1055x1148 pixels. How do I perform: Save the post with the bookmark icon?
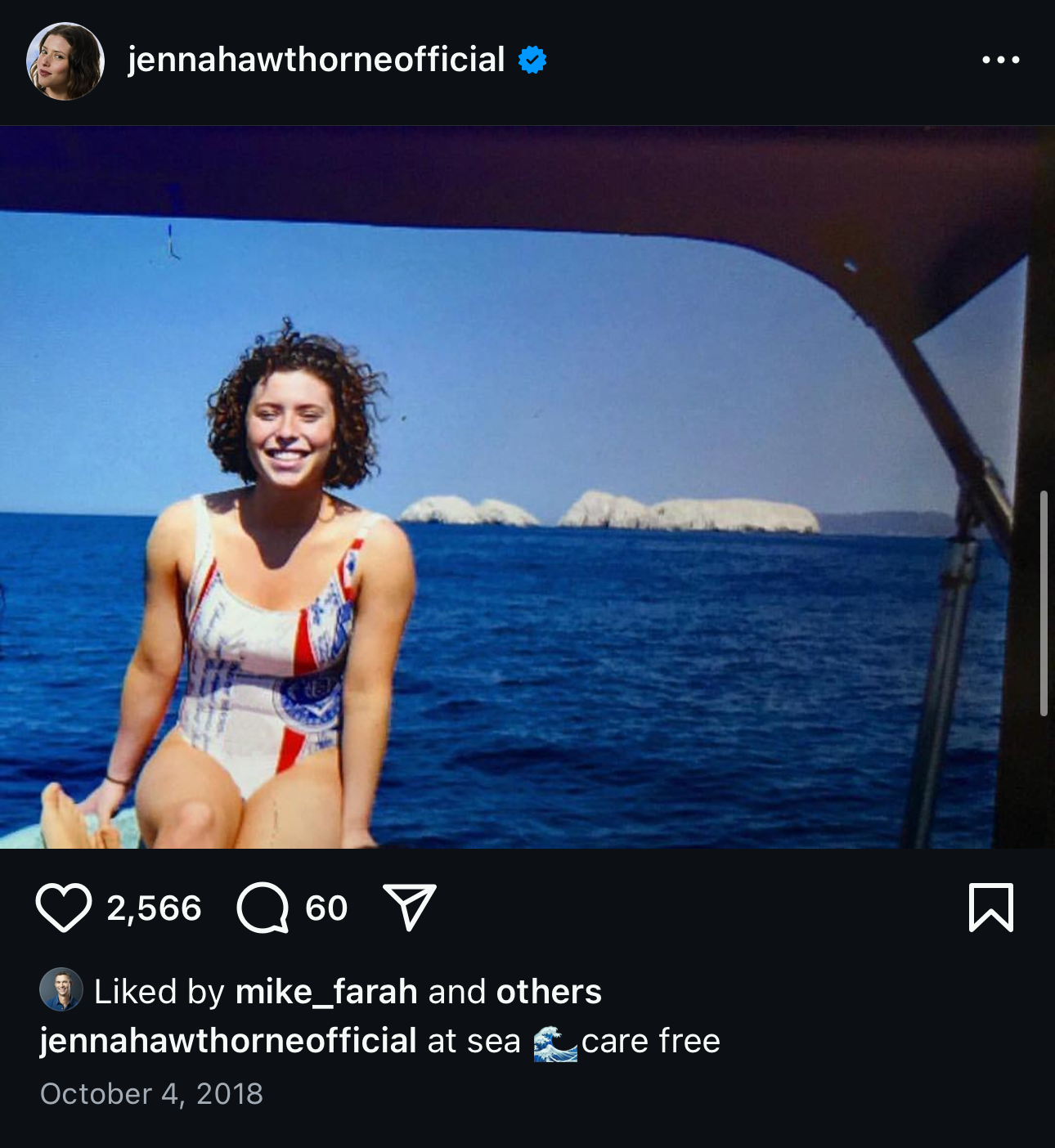tap(990, 907)
